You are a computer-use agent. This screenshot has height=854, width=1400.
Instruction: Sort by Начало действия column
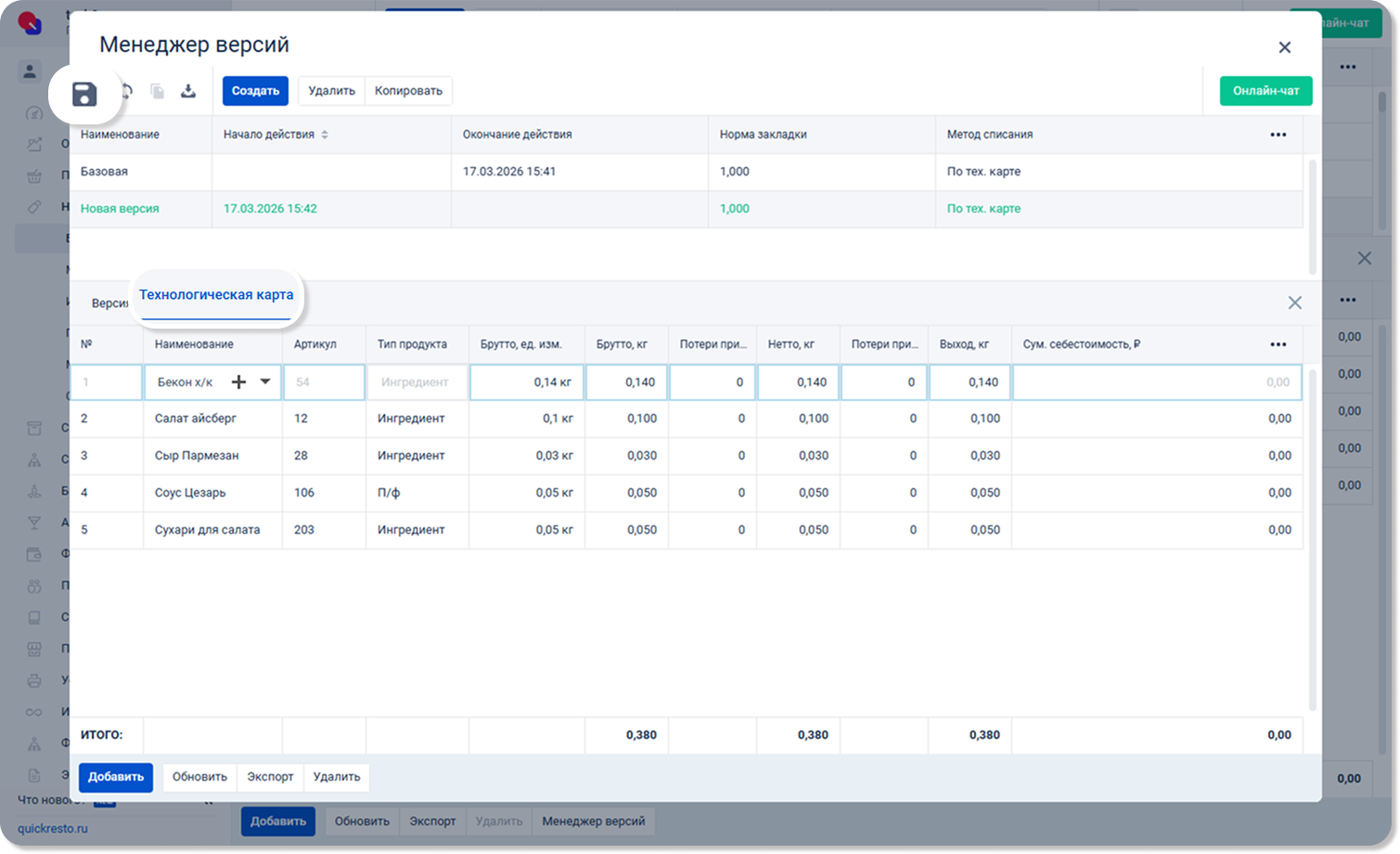click(x=325, y=135)
